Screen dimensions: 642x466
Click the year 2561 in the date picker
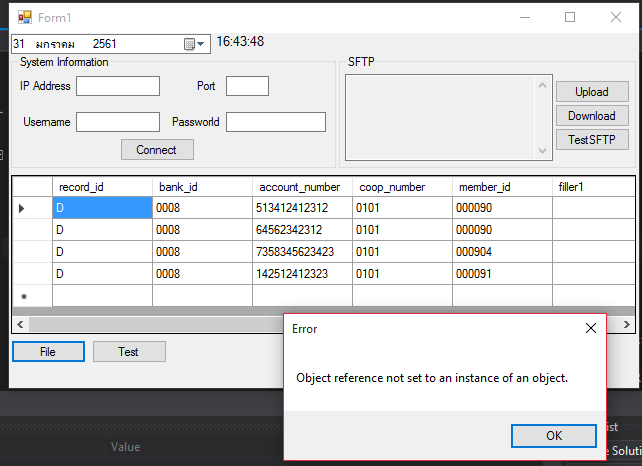[x=104, y=44]
